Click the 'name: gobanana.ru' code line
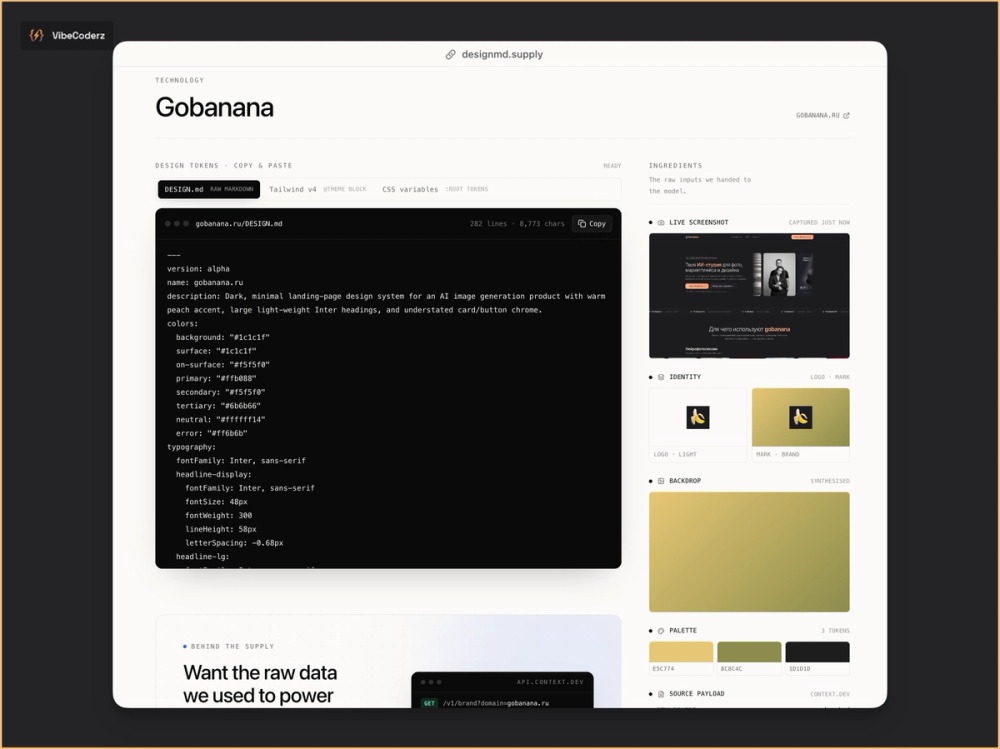Image resolution: width=1000 pixels, height=749 pixels. [x=205, y=283]
